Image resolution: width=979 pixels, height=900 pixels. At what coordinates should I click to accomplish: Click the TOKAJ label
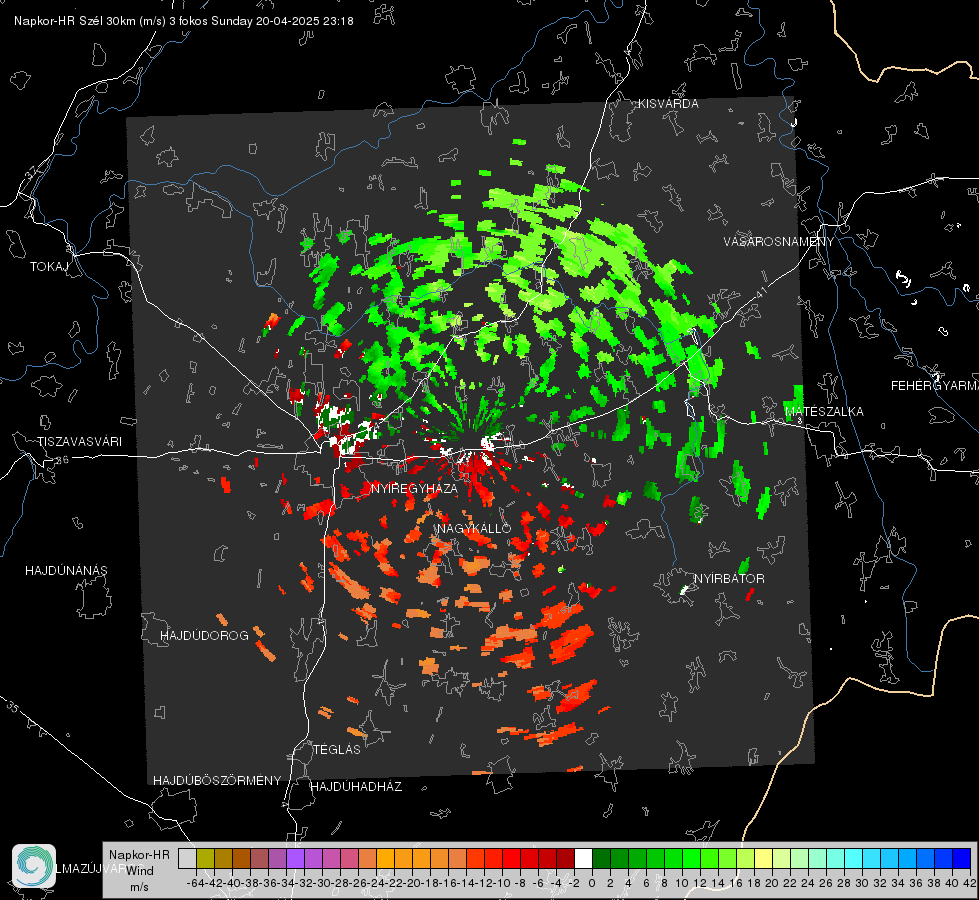tap(49, 267)
